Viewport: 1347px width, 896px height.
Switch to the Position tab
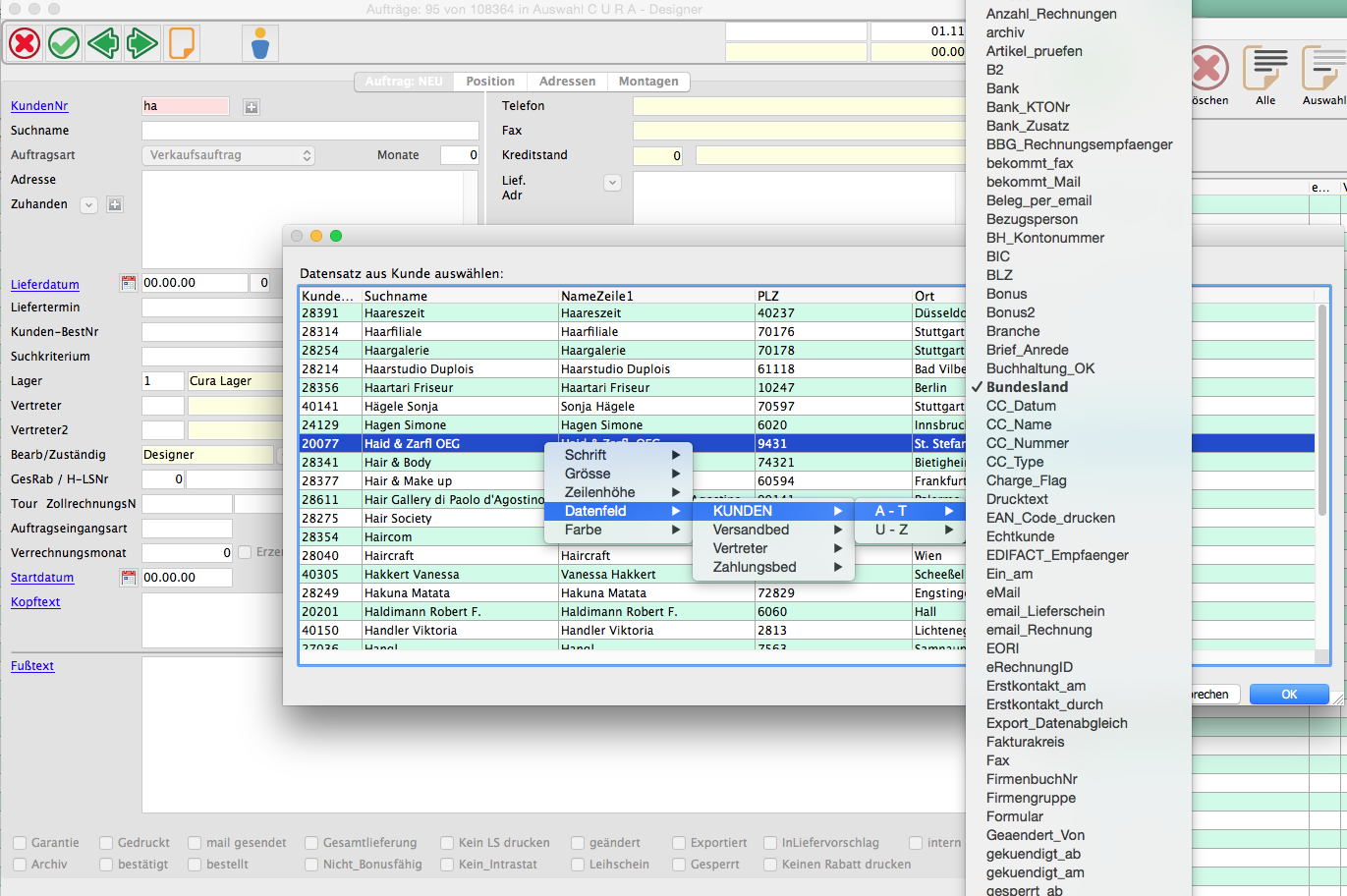coord(490,82)
